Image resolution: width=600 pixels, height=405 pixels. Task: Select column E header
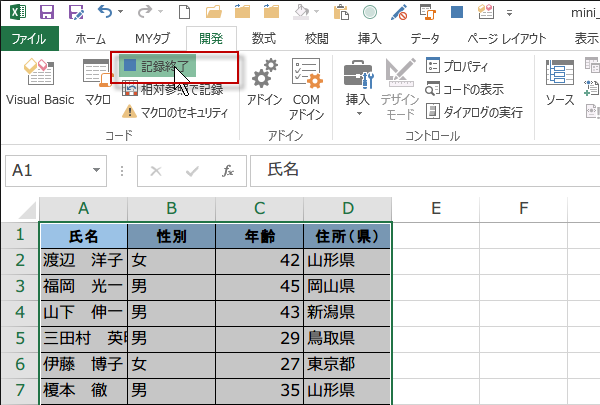[435, 209]
